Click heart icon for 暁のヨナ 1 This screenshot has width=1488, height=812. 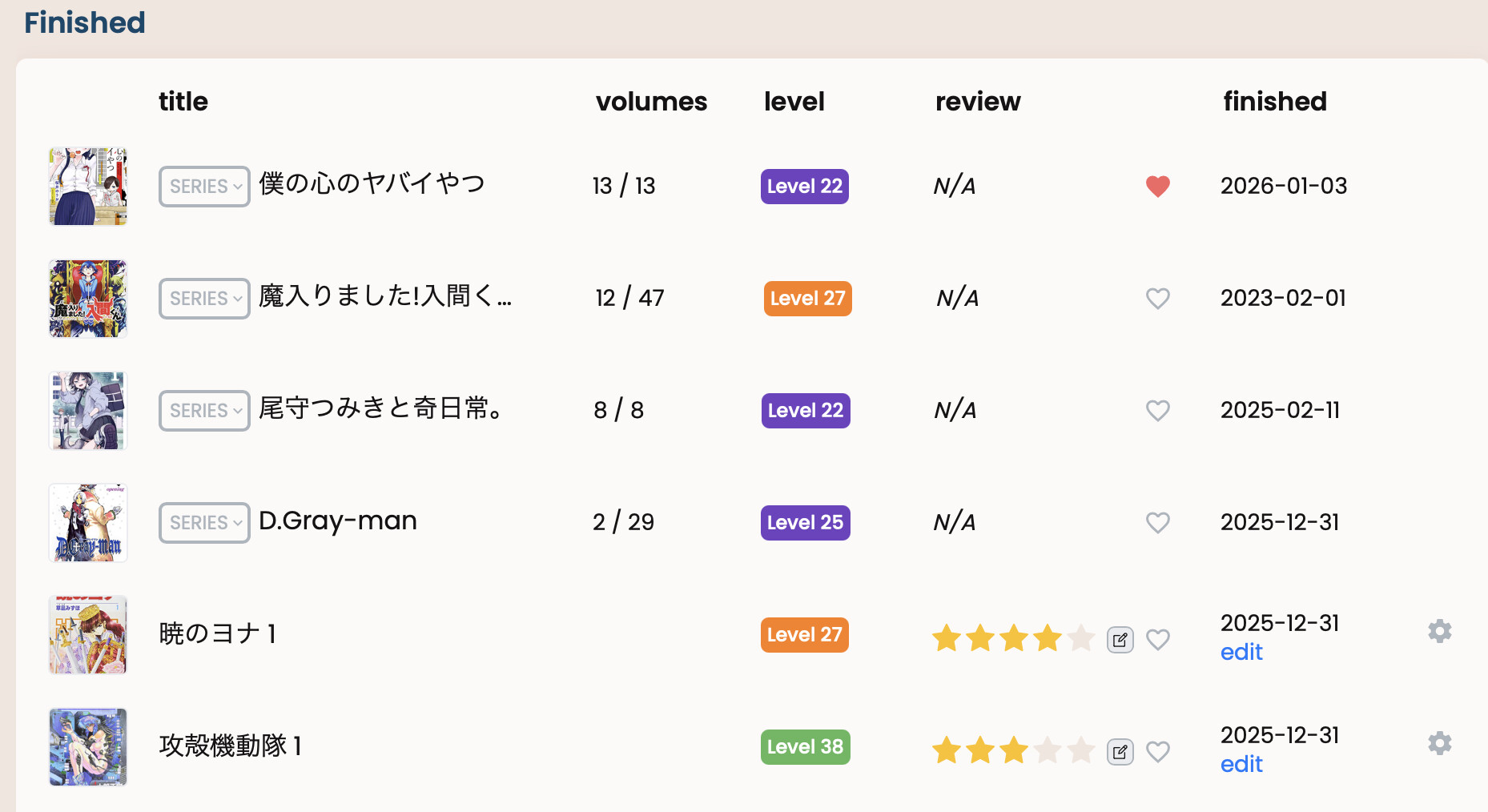pyautogui.click(x=1157, y=640)
